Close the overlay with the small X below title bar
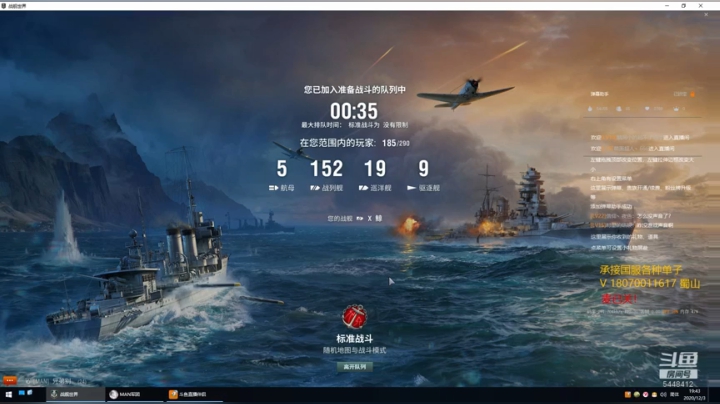This screenshot has width=720, height=404. 706,15
